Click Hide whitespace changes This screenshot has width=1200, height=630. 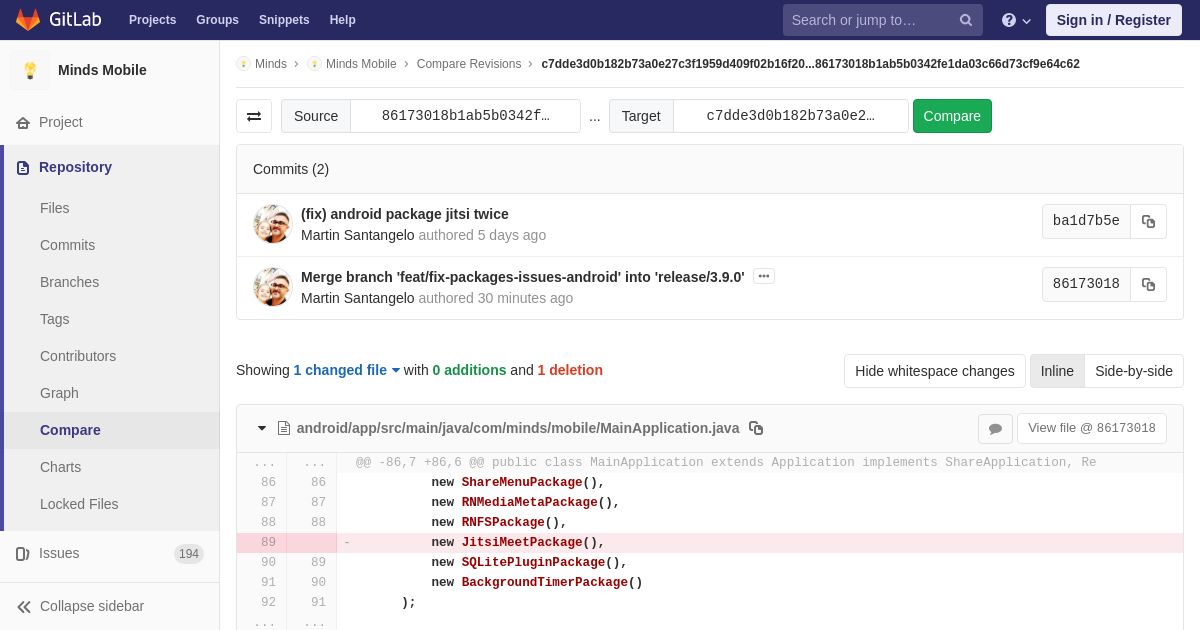tap(934, 371)
